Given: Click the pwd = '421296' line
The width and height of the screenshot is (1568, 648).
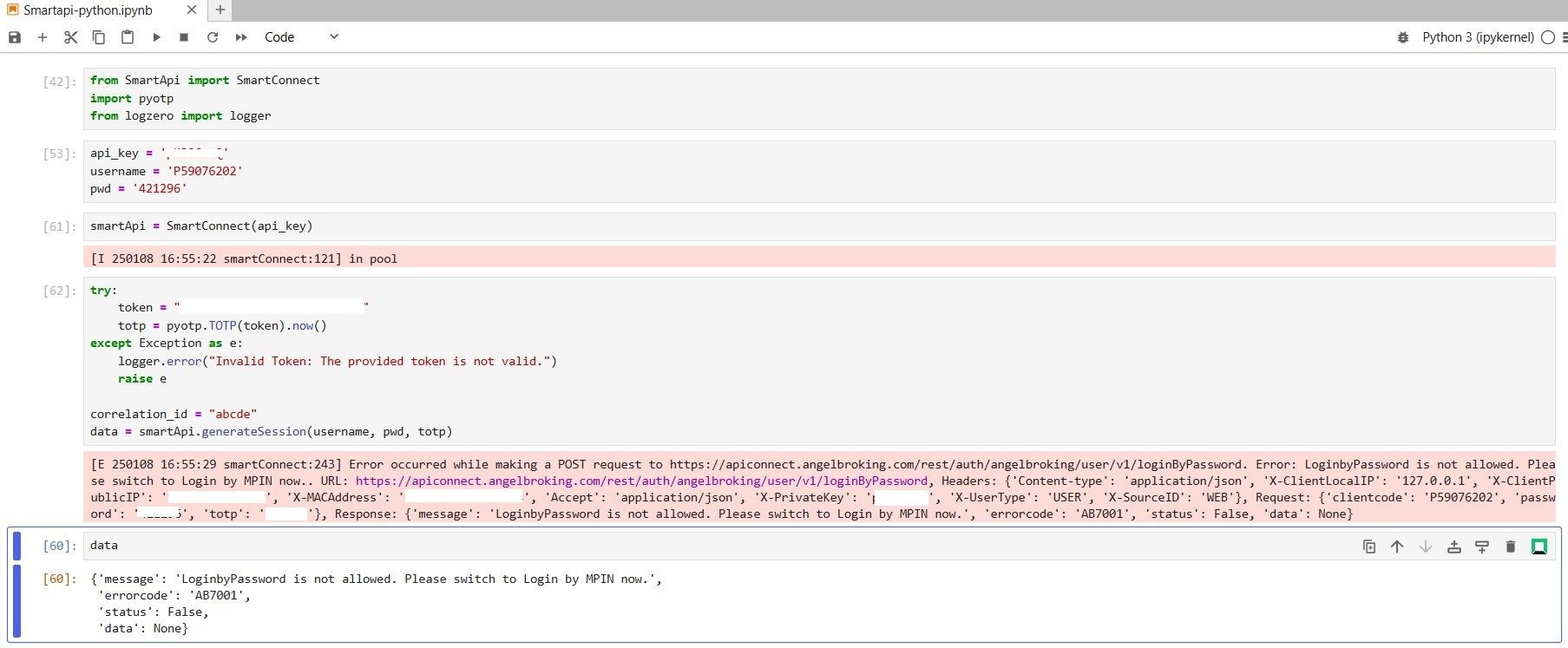Looking at the screenshot, I should tap(139, 189).
